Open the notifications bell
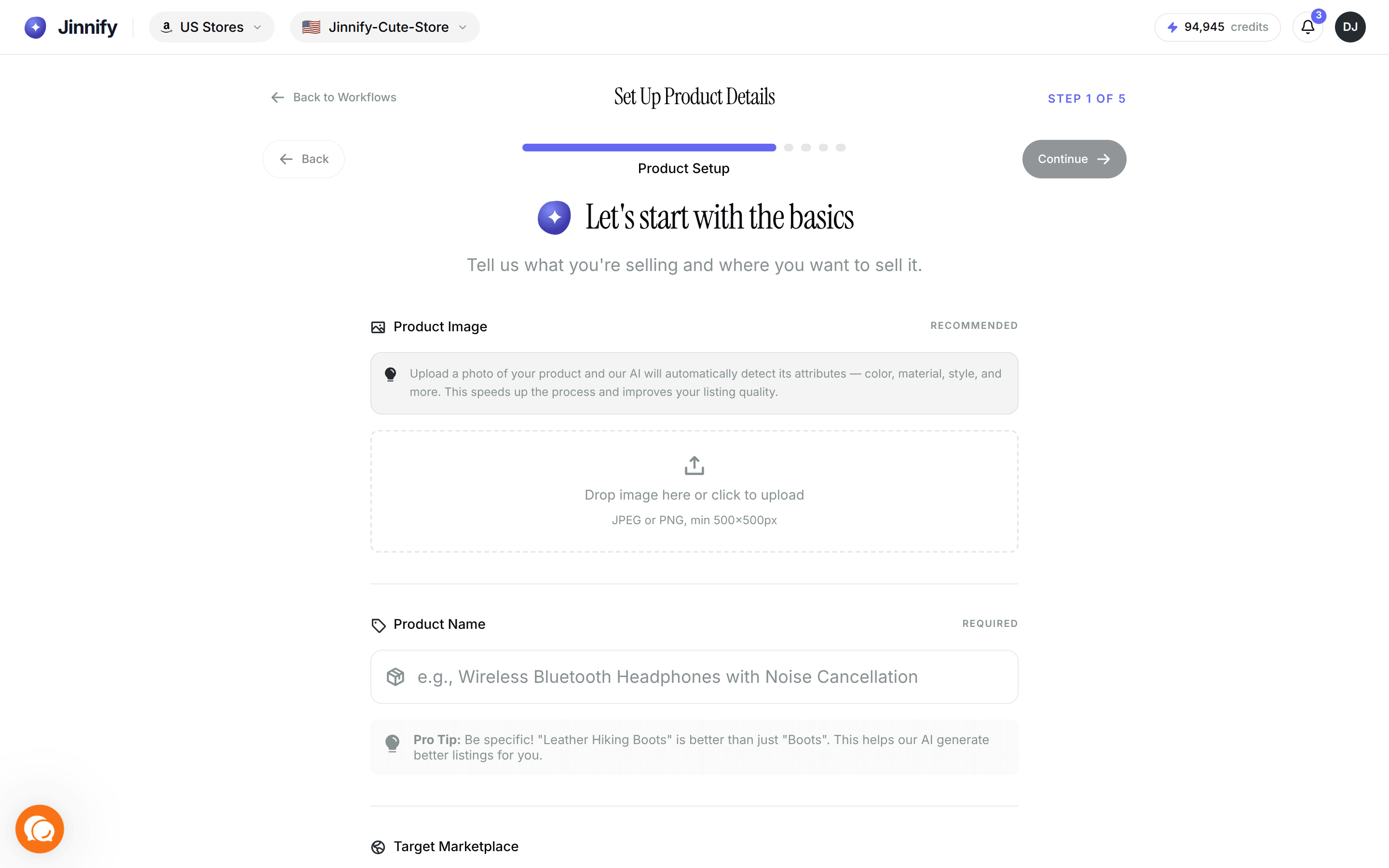 coord(1307,27)
